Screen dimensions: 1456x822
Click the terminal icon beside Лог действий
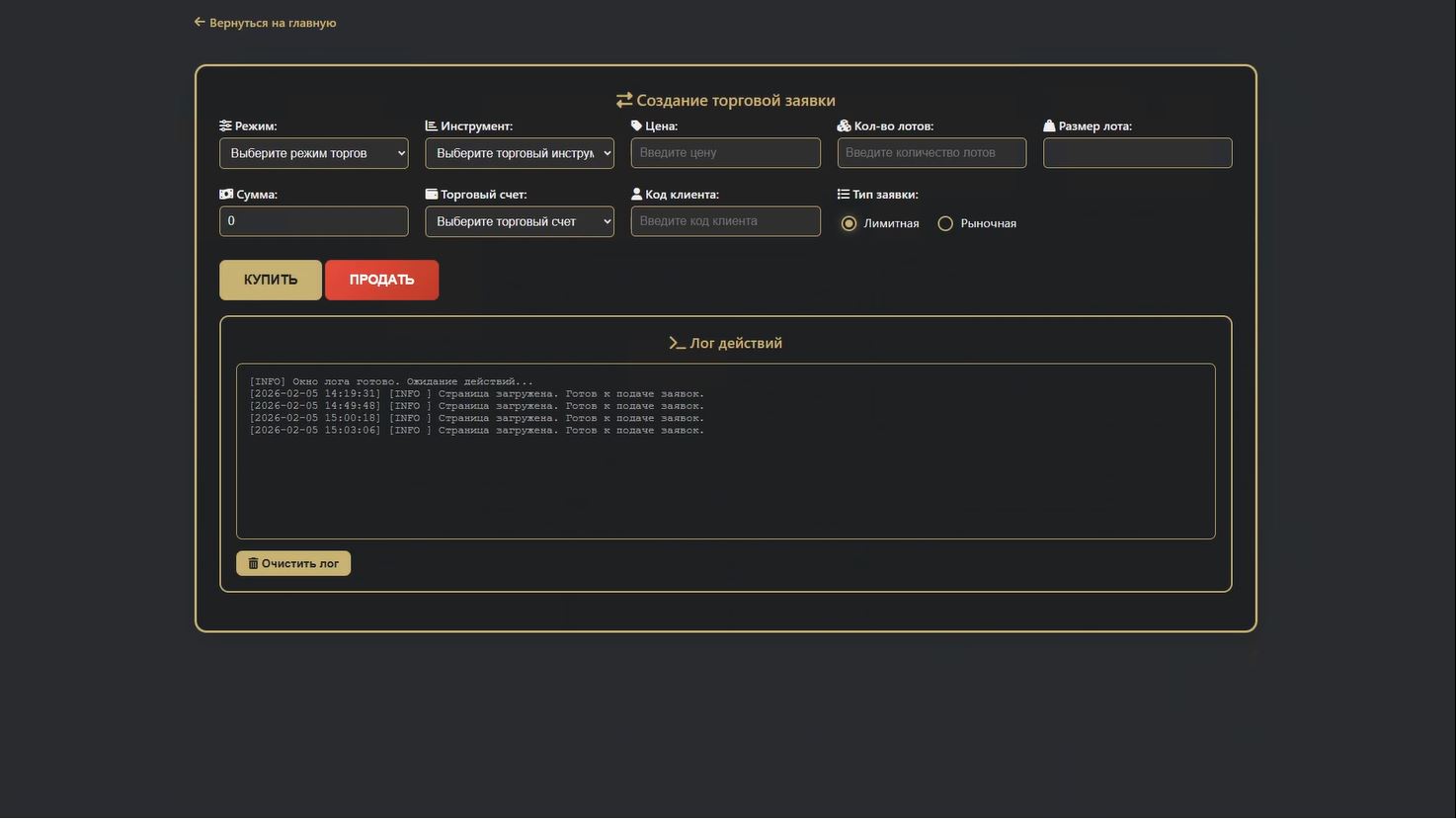pos(677,344)
